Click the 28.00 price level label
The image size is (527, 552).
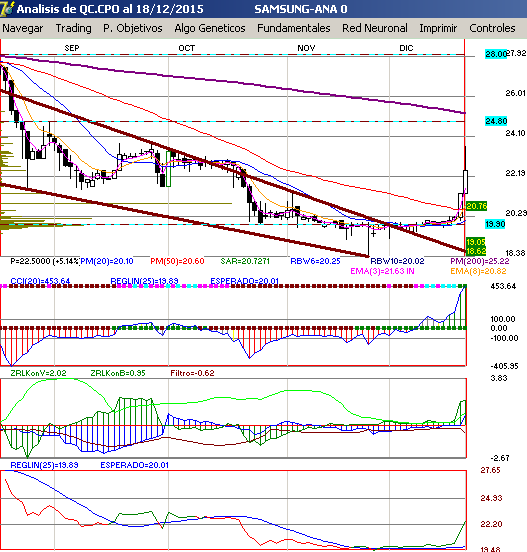(x=496, y=54)
